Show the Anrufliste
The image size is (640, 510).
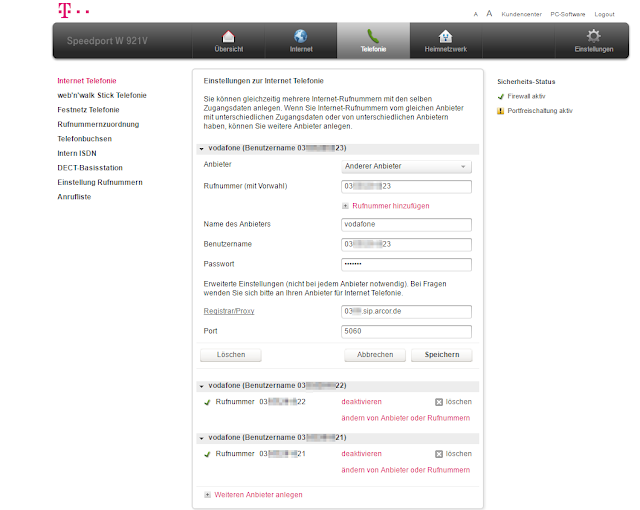[74, 197]
